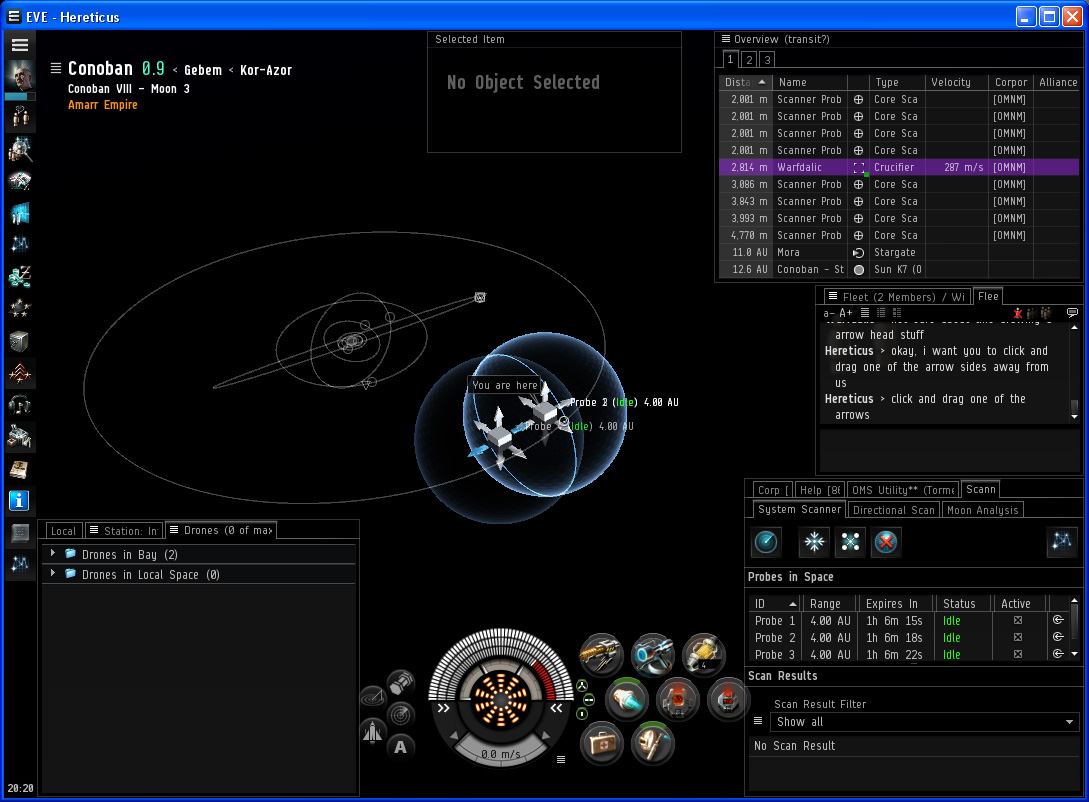Sort probes by ID column header

coord(774,603)
